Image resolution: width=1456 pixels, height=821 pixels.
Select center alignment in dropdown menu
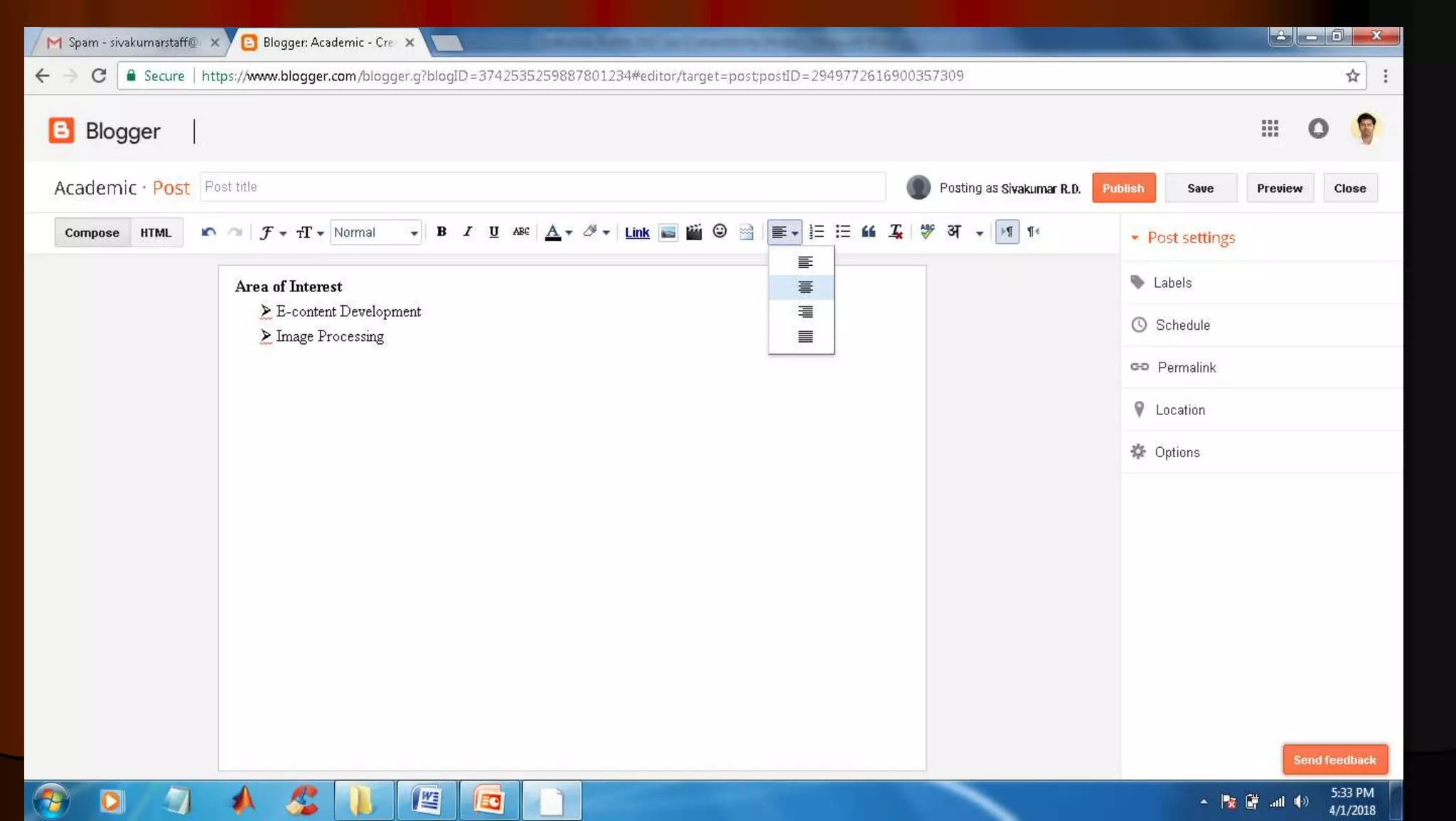pos(804,287)
